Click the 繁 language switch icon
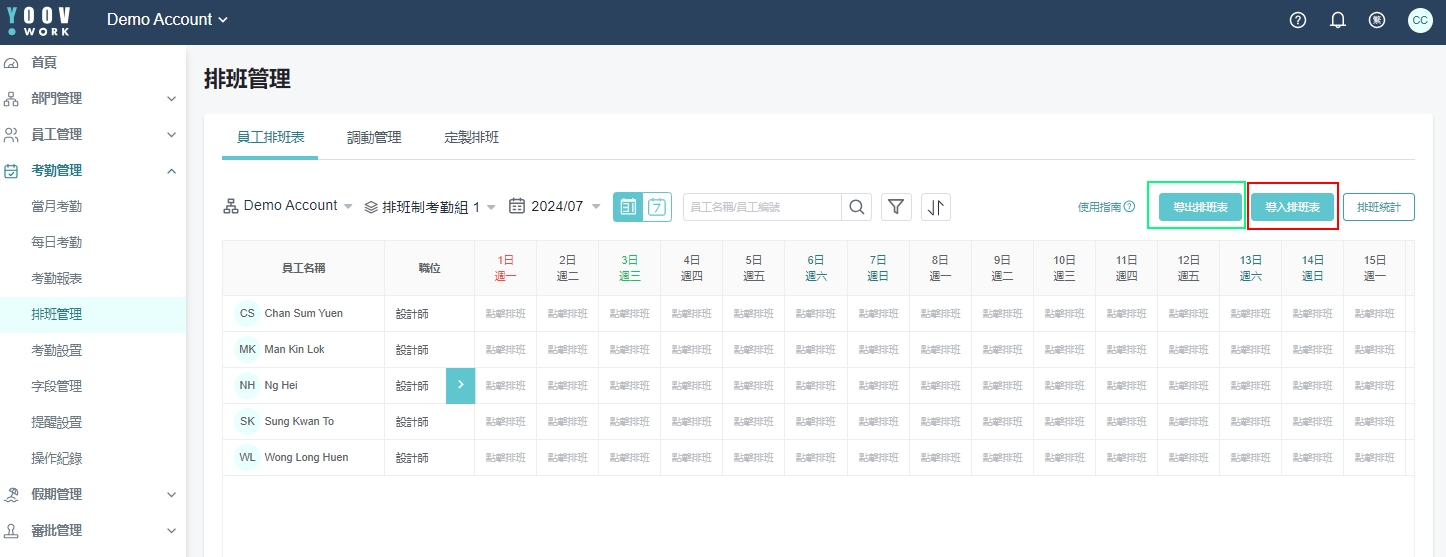The image size is (1446, 557). tap(1377, 20)
